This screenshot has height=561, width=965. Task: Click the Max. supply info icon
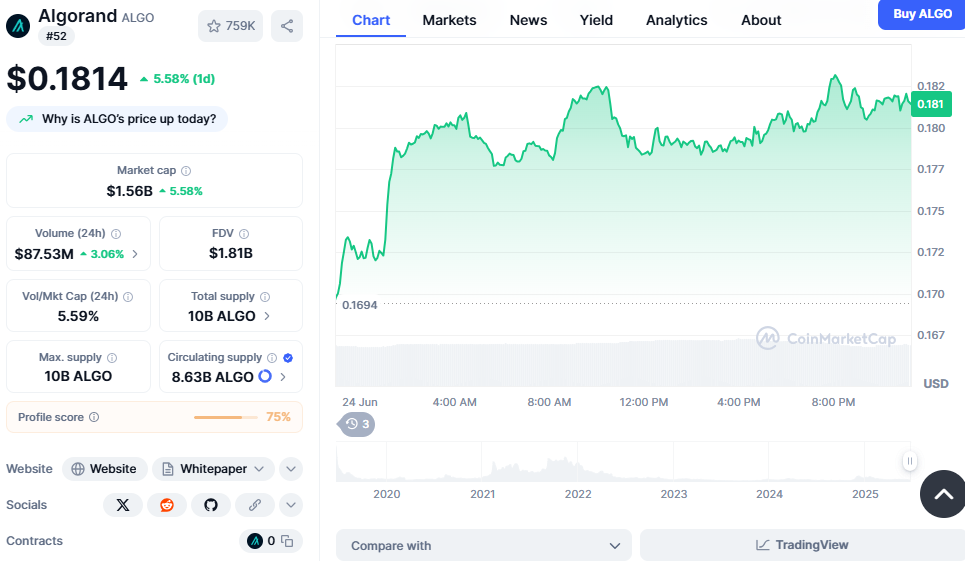(x=112, y=358)
